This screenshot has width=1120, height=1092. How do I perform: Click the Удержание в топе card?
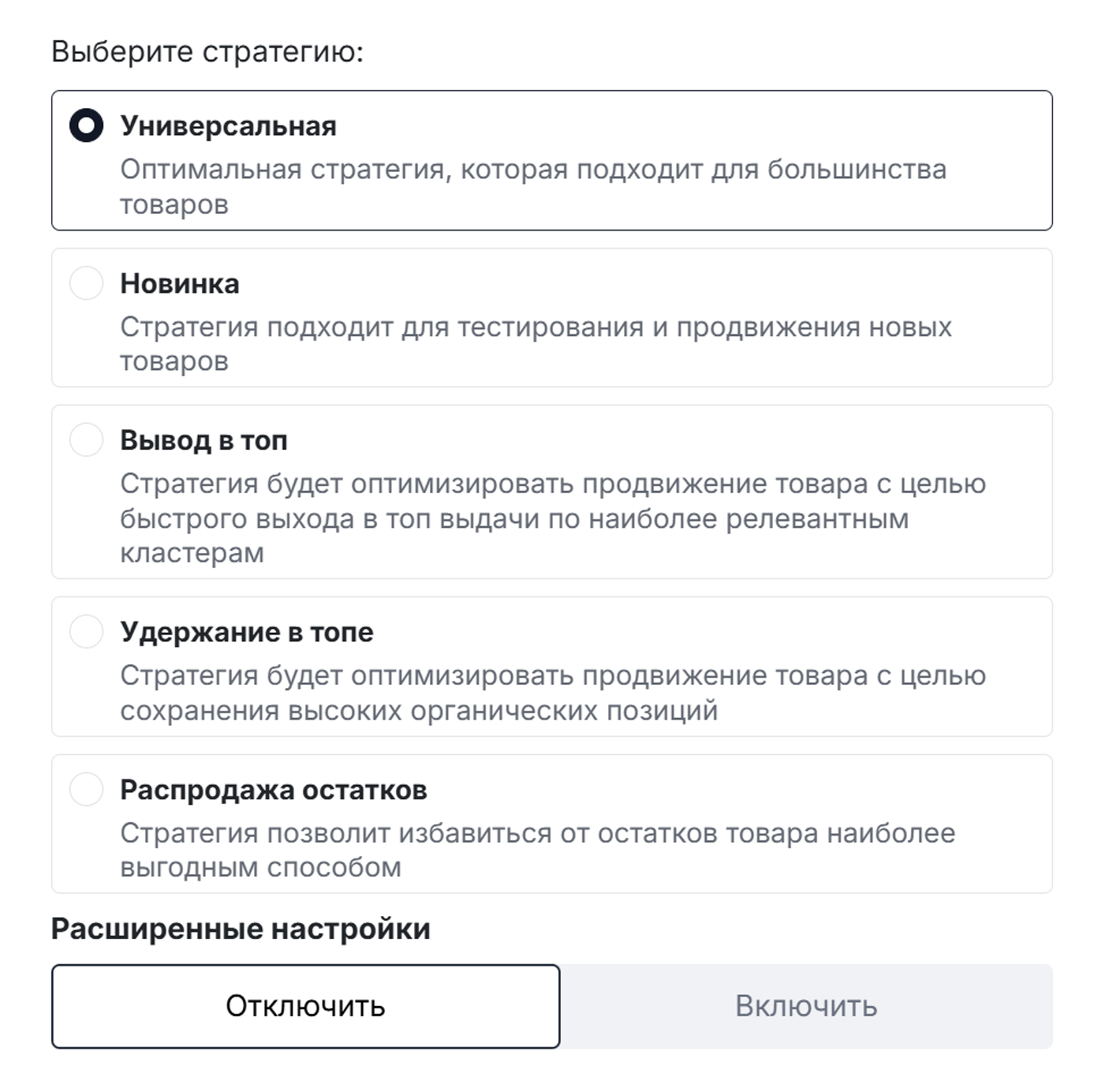[x=552, y=667]
